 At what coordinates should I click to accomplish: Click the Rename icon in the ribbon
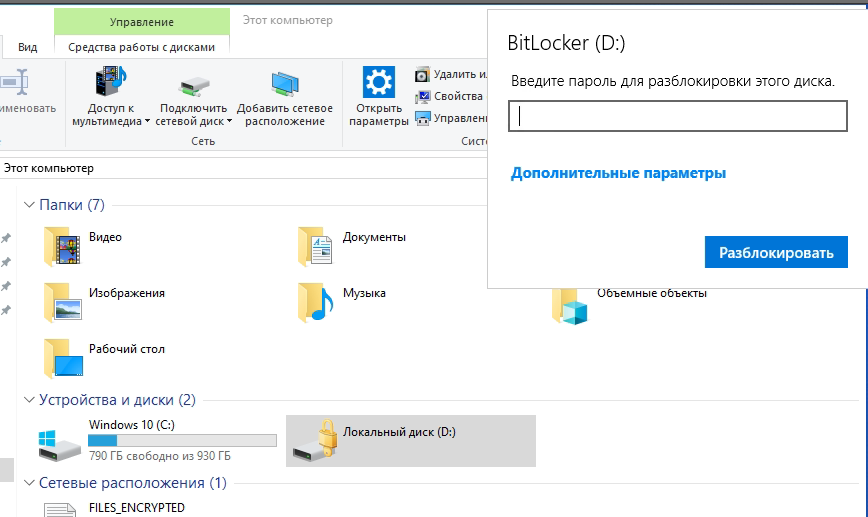click(x=13, y=82)
